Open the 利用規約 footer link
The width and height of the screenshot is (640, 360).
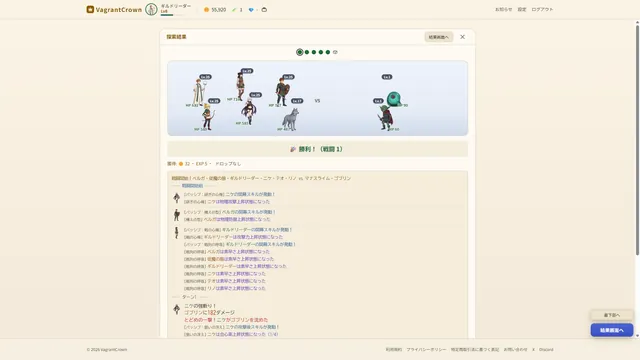[x=393, y=349]
